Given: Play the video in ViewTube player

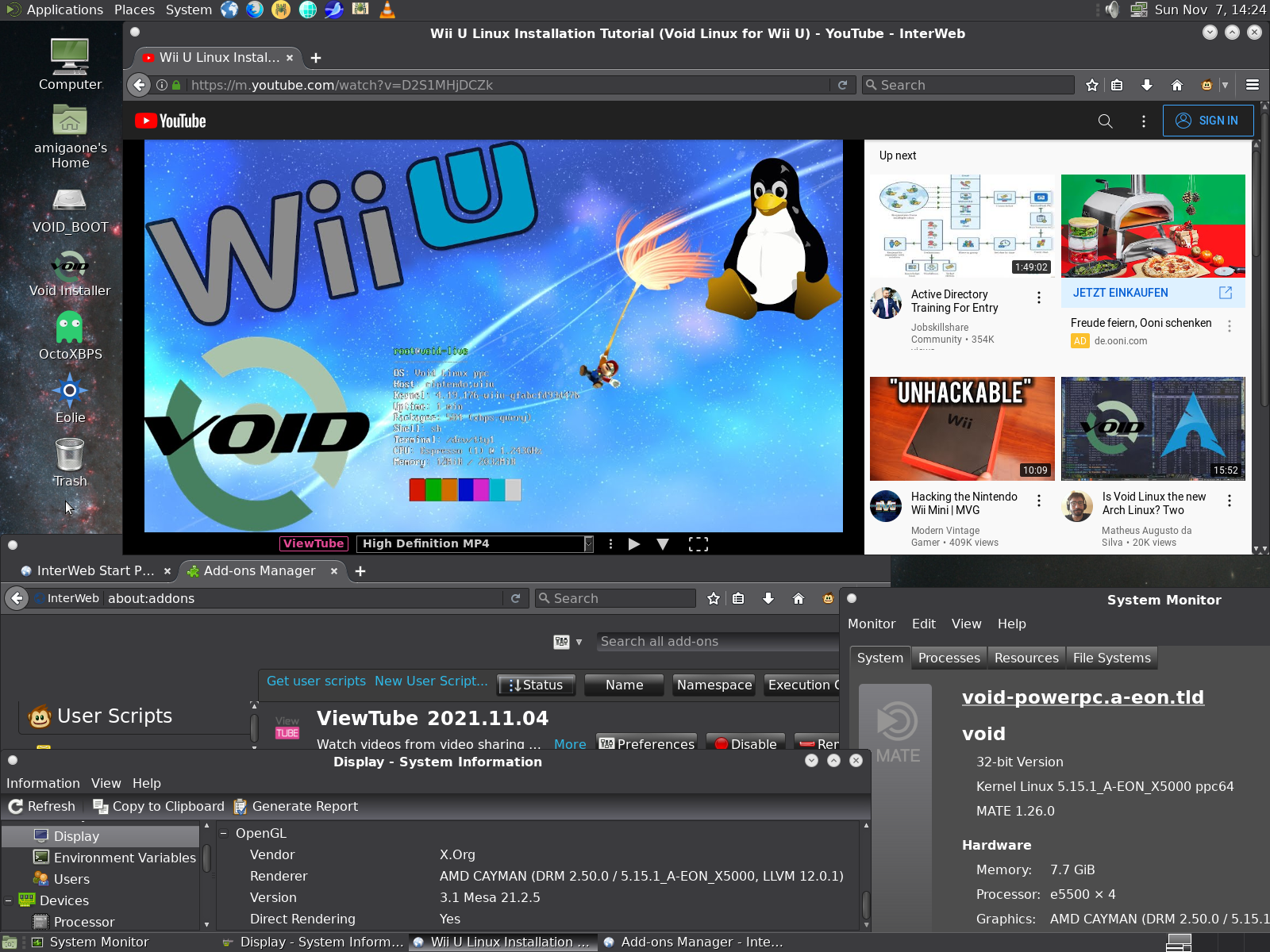Looking at the screenshot, I should 634,543.
